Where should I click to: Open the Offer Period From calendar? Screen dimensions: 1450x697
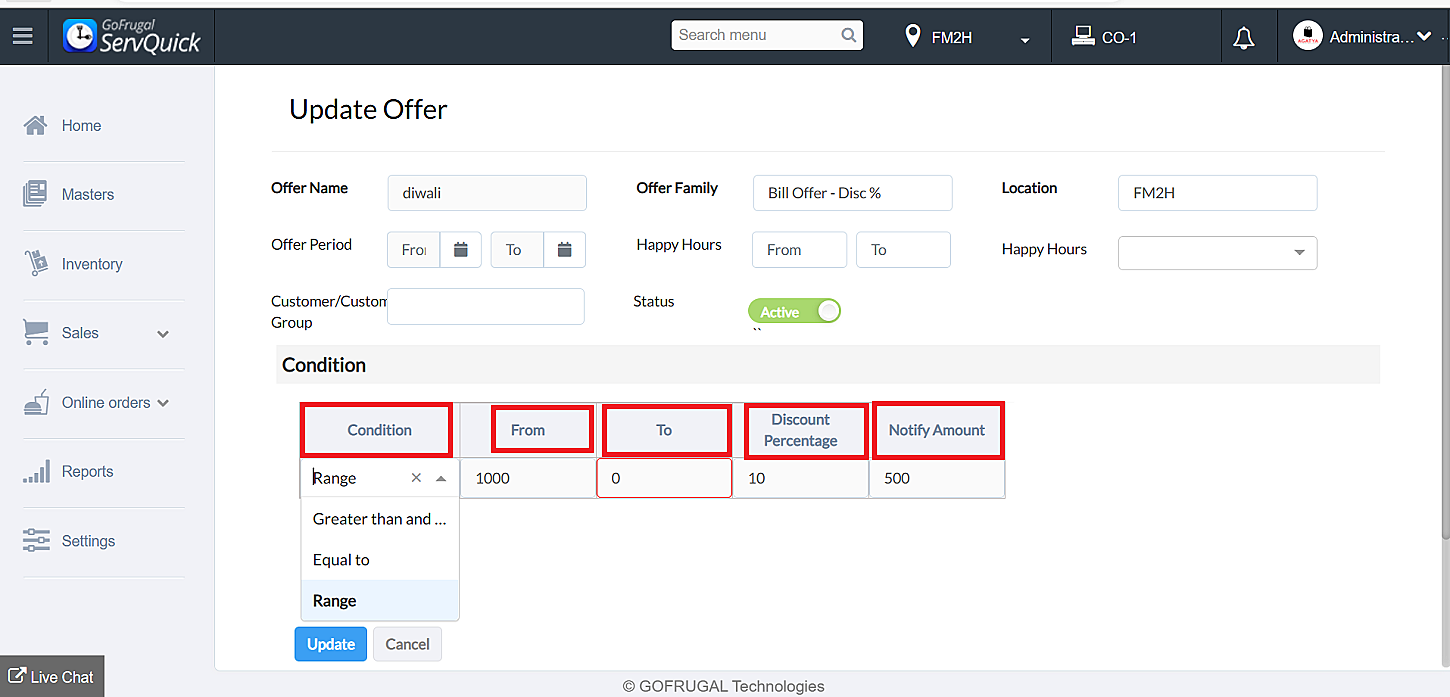[461, 250]
